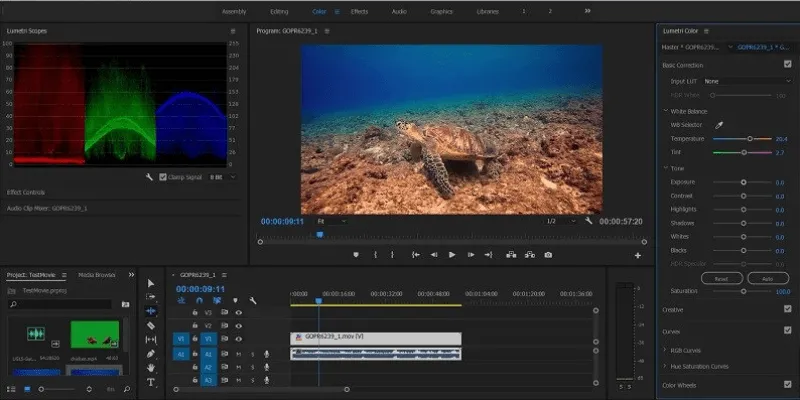Hide video track V1 with eye icon
Screen dimensions: 800x400
[238, 339]
